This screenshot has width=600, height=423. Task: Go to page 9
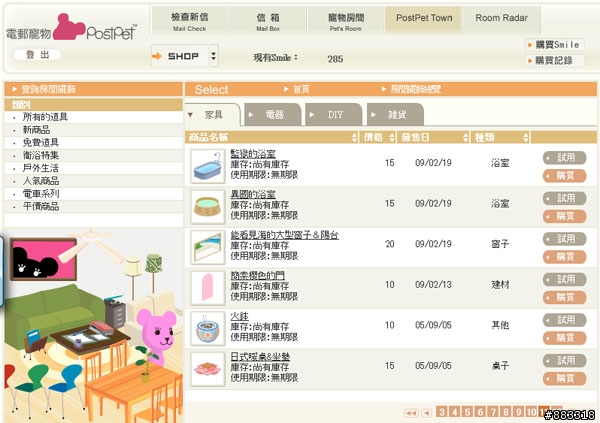[x=518, y=412]
